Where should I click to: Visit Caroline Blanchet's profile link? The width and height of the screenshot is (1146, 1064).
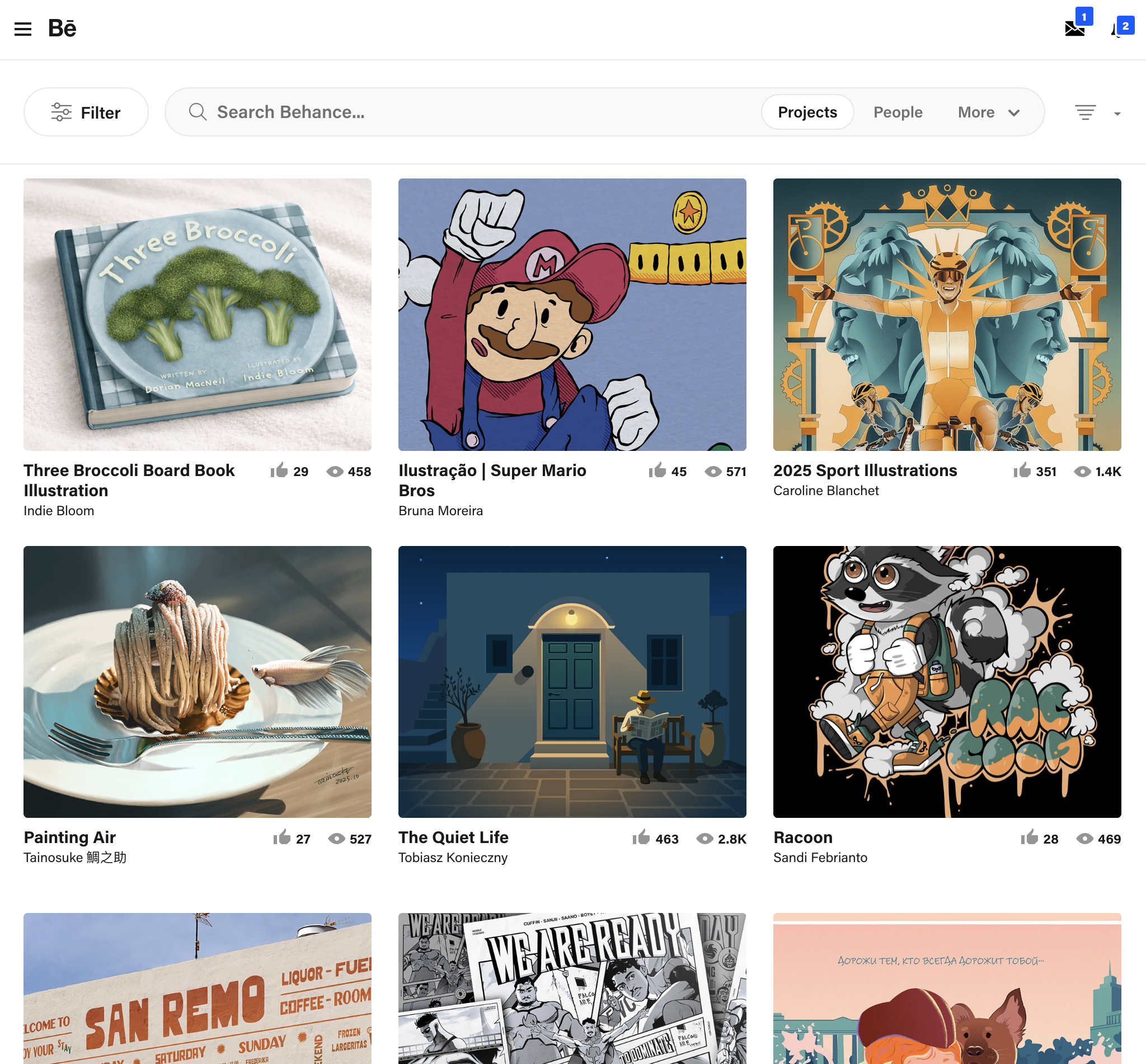825,490
